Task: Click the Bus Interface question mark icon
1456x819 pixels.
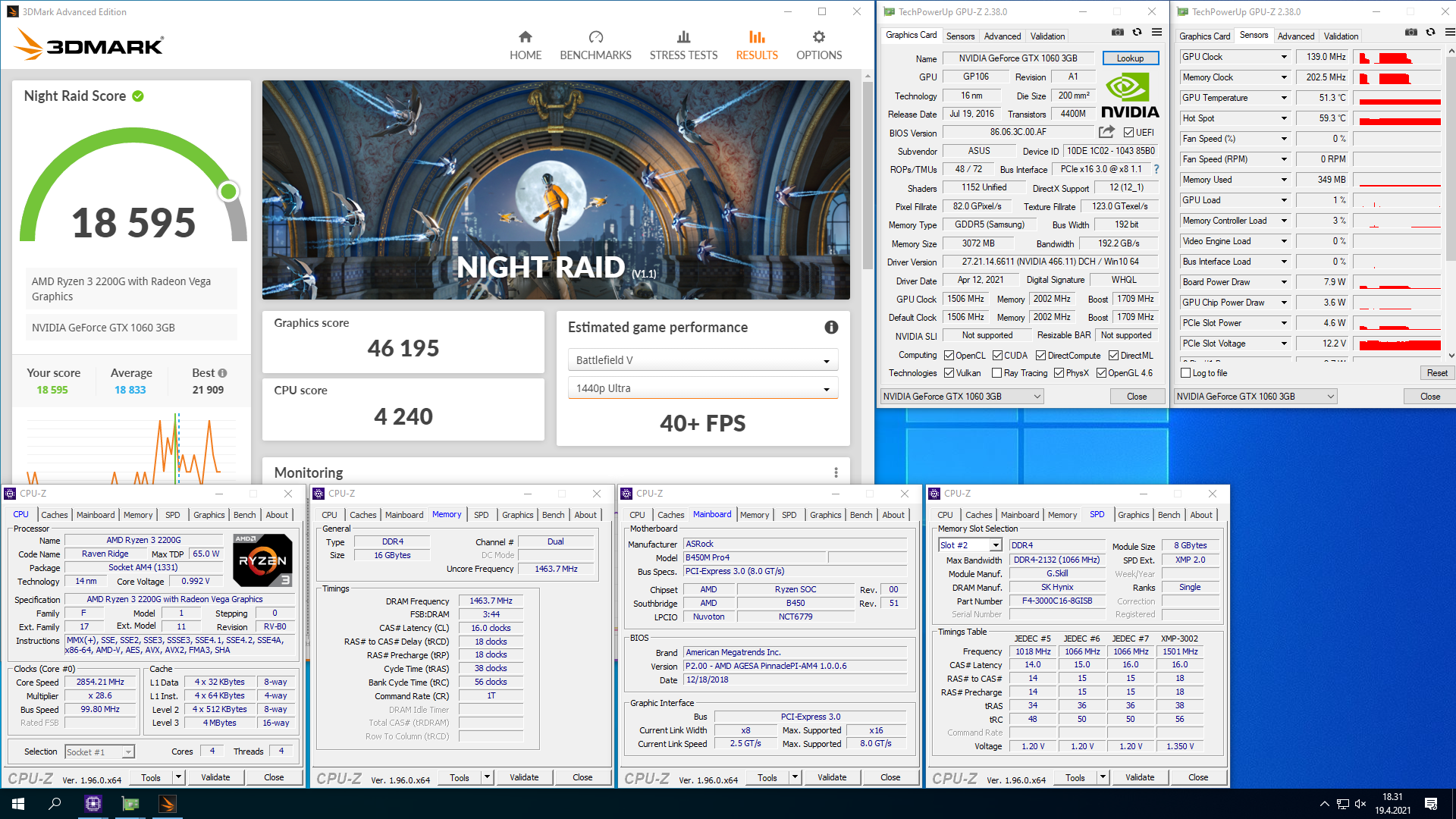Action: point(1156,170)
